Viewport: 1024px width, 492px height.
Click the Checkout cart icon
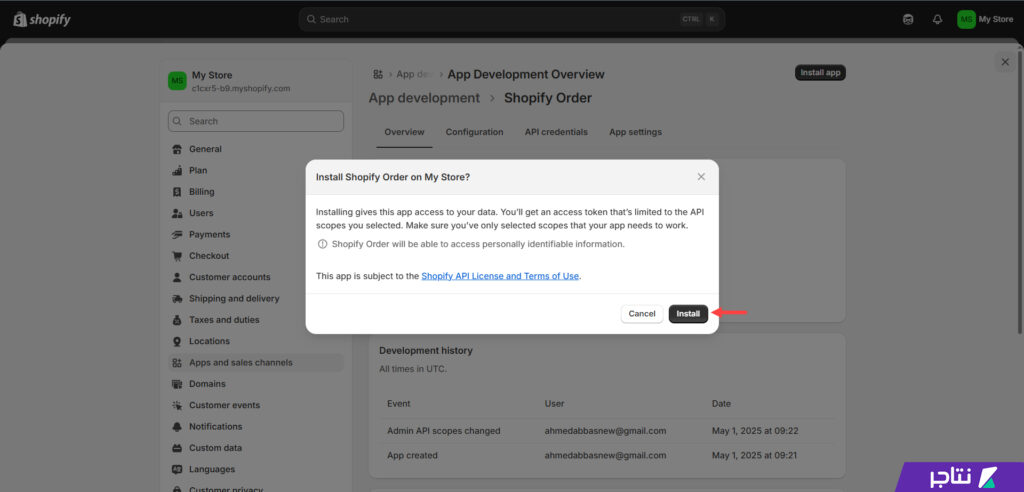click(177, 256)
